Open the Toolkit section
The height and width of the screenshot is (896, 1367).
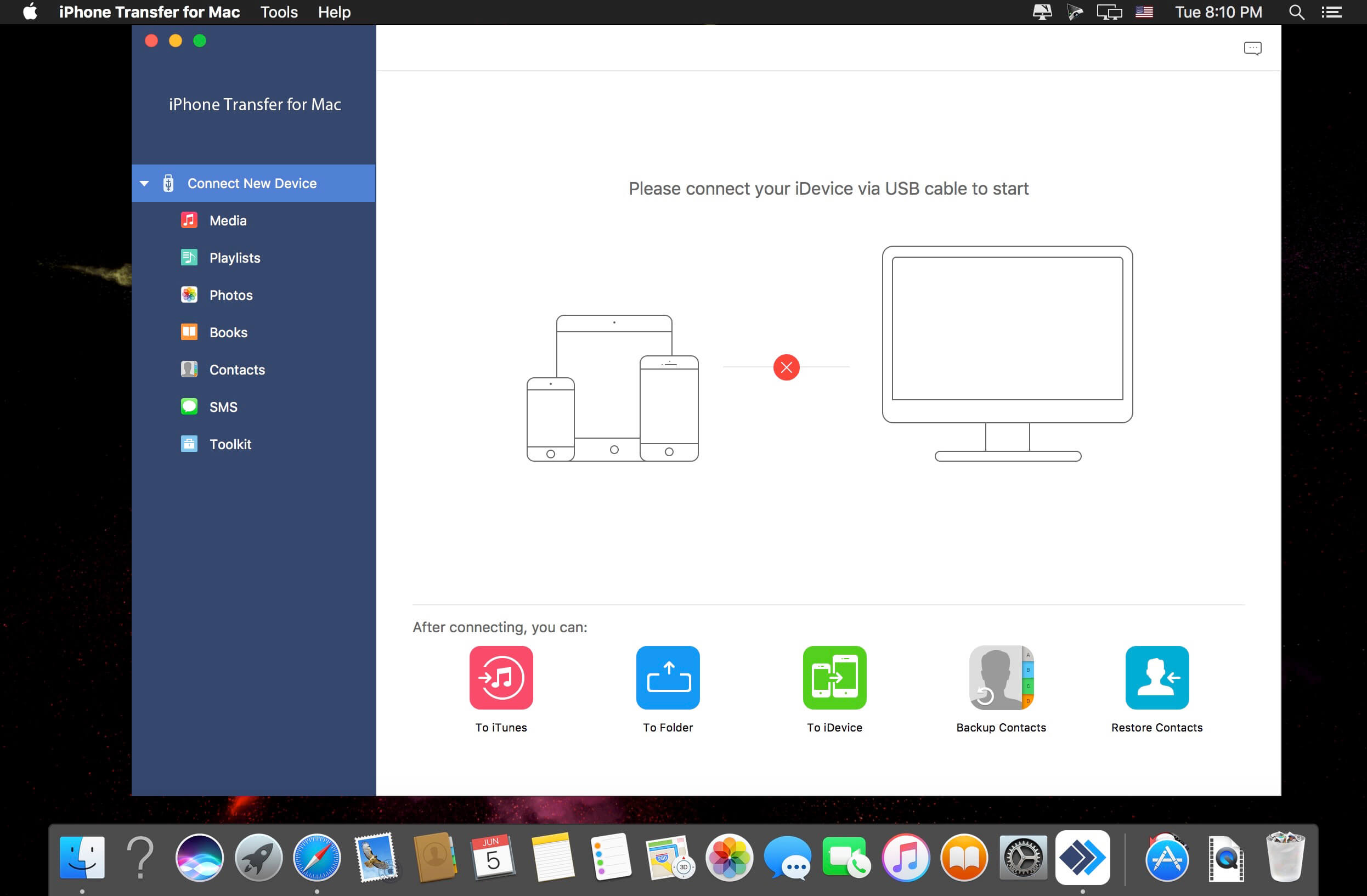230,444
